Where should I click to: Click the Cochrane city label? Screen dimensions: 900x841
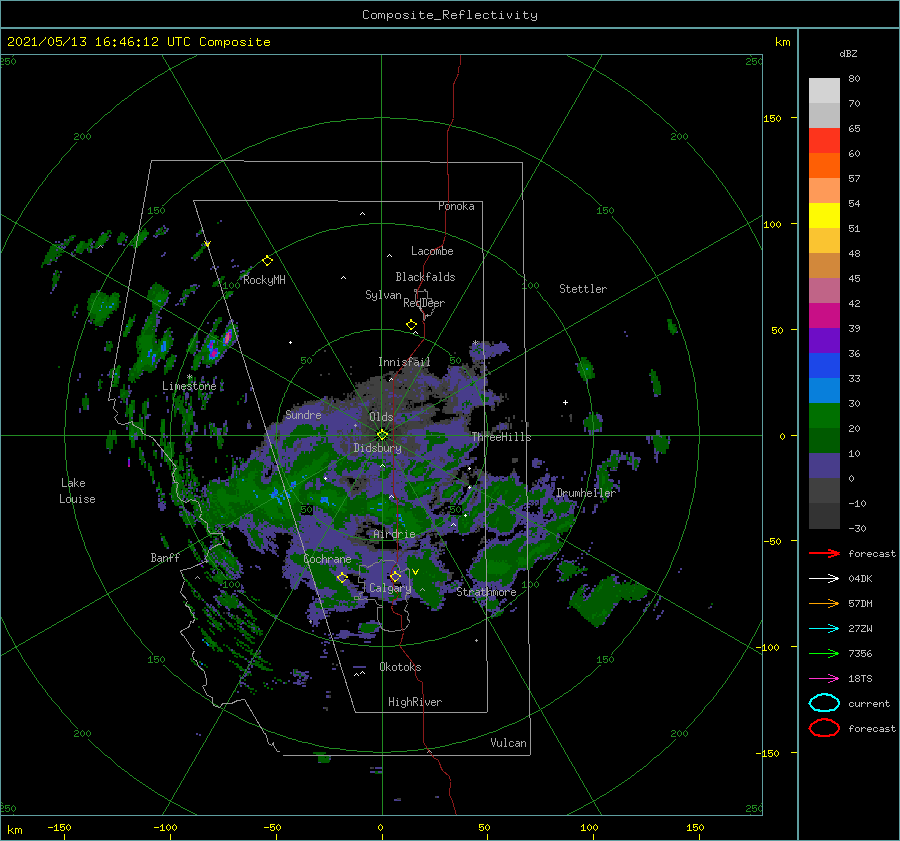click(x=327, y=559)
